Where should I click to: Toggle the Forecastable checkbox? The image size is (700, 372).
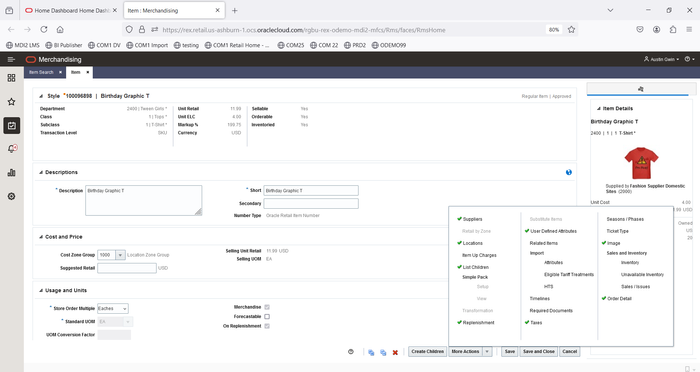click(267, 317)
